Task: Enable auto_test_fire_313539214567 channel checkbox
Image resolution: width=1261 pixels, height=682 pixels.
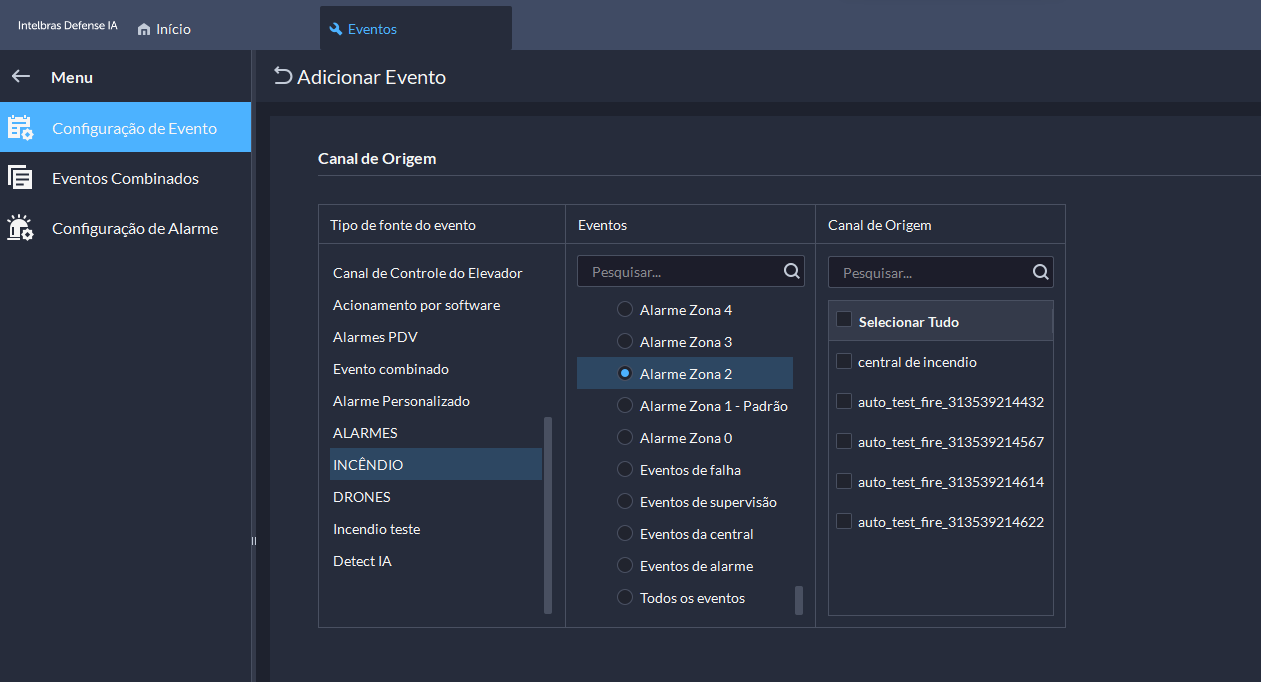Action: click(x=844, y=441)
